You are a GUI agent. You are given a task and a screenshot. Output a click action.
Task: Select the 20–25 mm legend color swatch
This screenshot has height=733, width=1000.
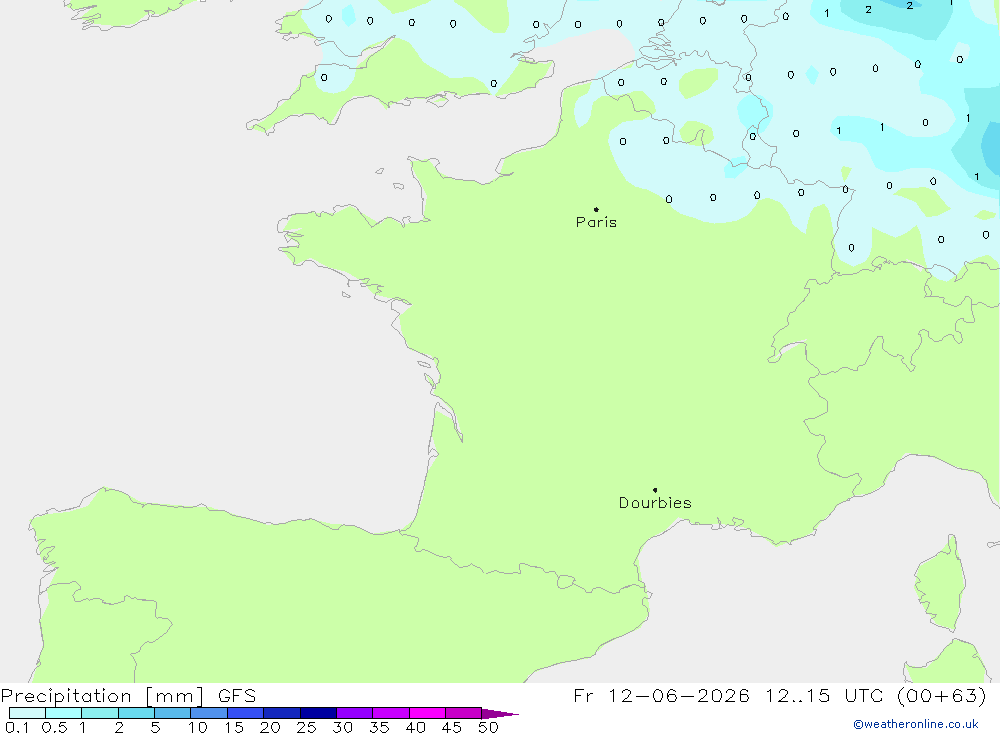[282, 713]
